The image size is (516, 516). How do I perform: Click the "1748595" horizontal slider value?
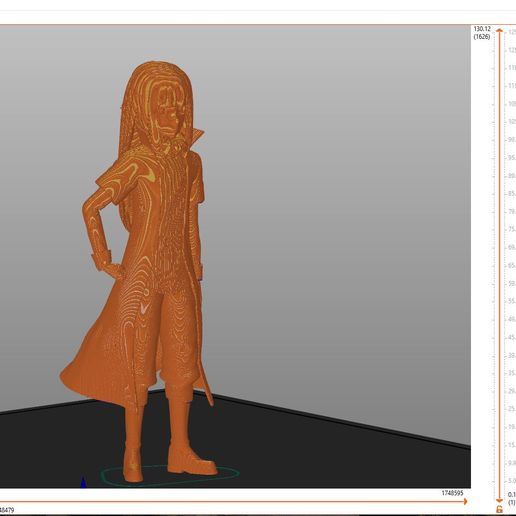point(452,493)
